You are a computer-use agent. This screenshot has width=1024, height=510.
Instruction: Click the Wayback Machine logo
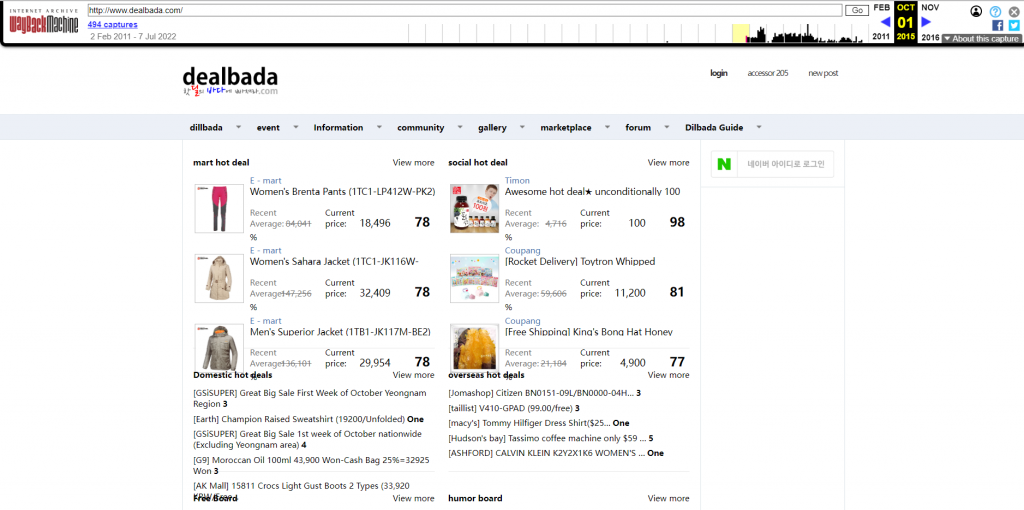[44, 22]
